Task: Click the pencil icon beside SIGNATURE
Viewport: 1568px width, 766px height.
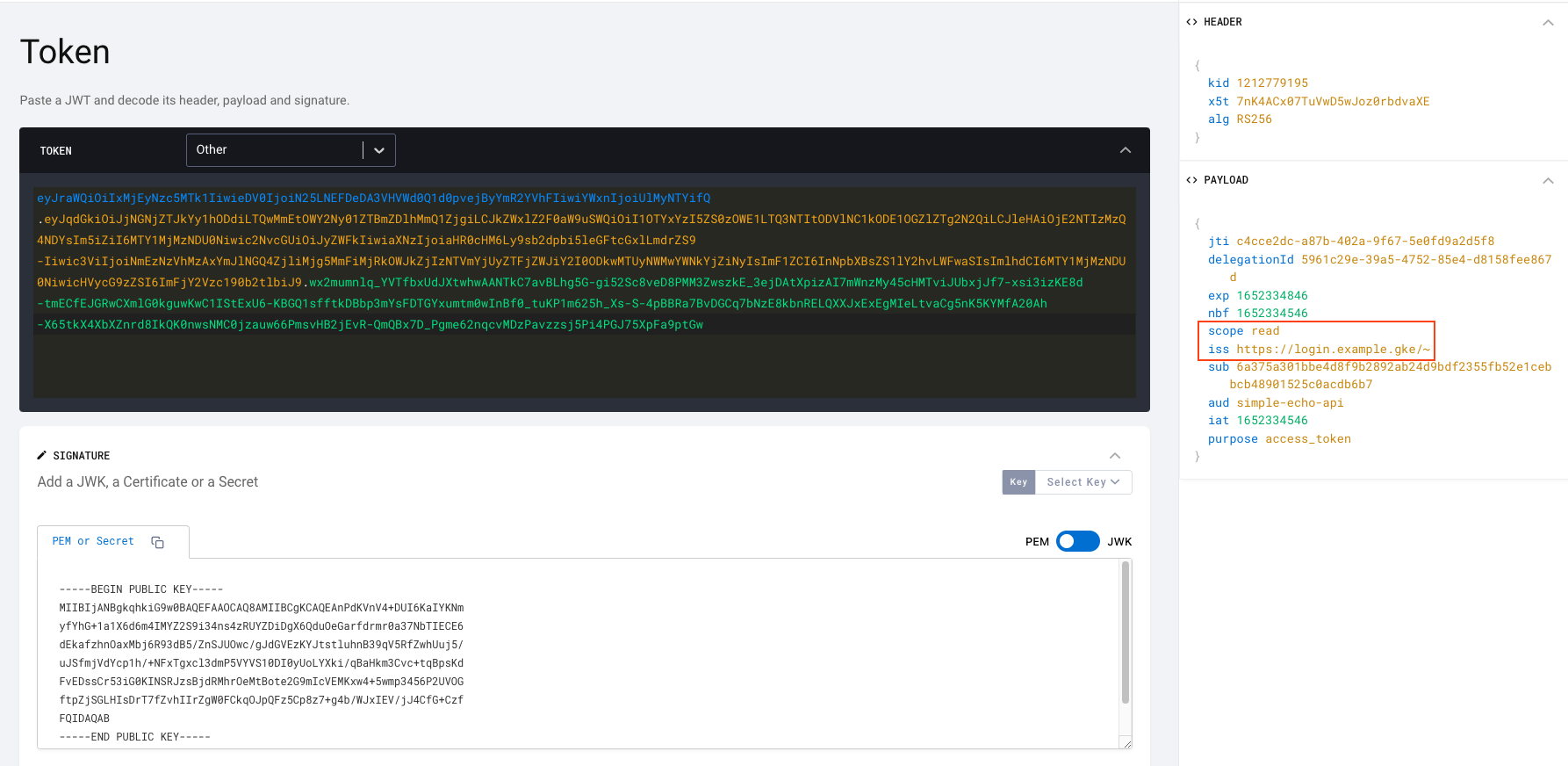Action: point(41,455)
